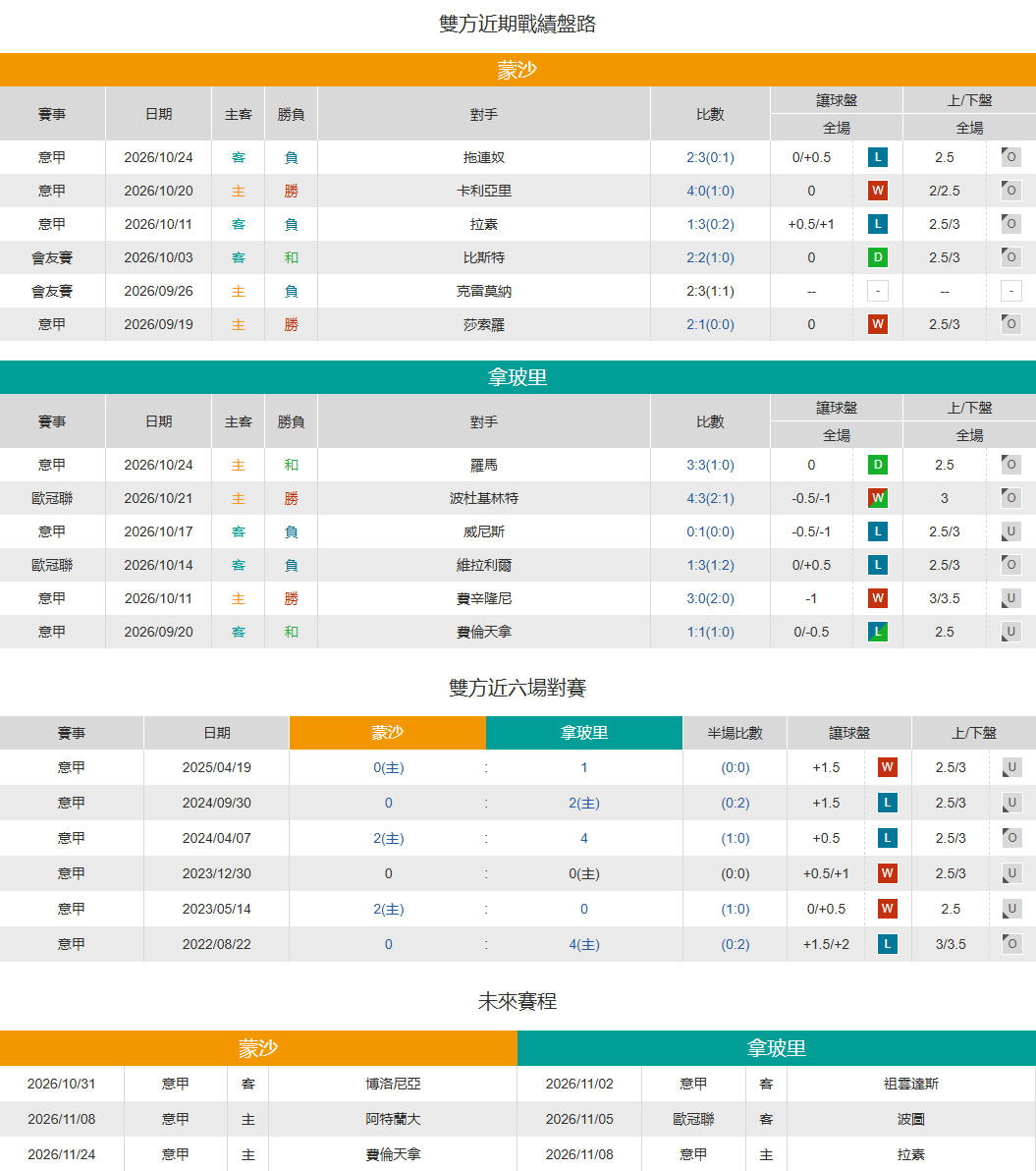Open the 0:1(0:0) score link against 威尼斯
The height and width of the screenshot is (1171, 1036).
click(x=711, y=531)
